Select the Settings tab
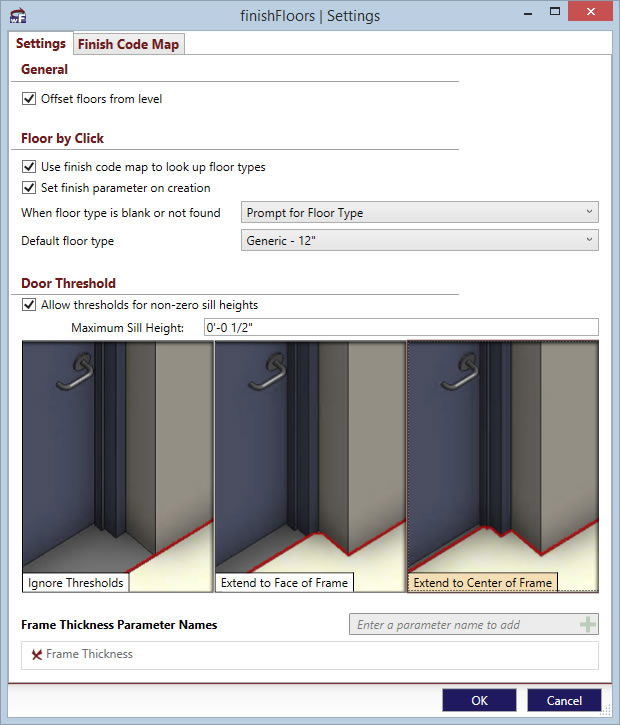This screenshot has width=620, height=725. coord(41,44)
